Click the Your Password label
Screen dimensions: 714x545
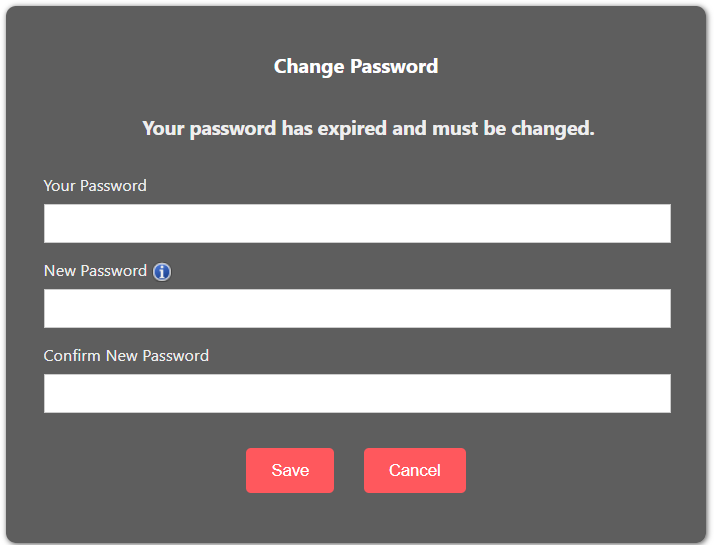click(x=95, y=186)
